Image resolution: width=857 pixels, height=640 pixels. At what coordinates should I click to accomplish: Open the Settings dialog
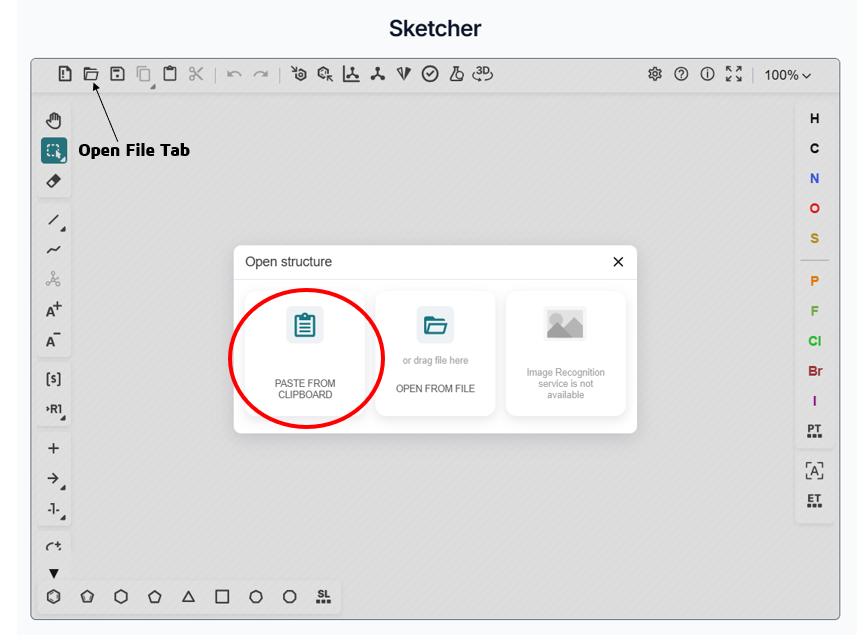point(655,74)
